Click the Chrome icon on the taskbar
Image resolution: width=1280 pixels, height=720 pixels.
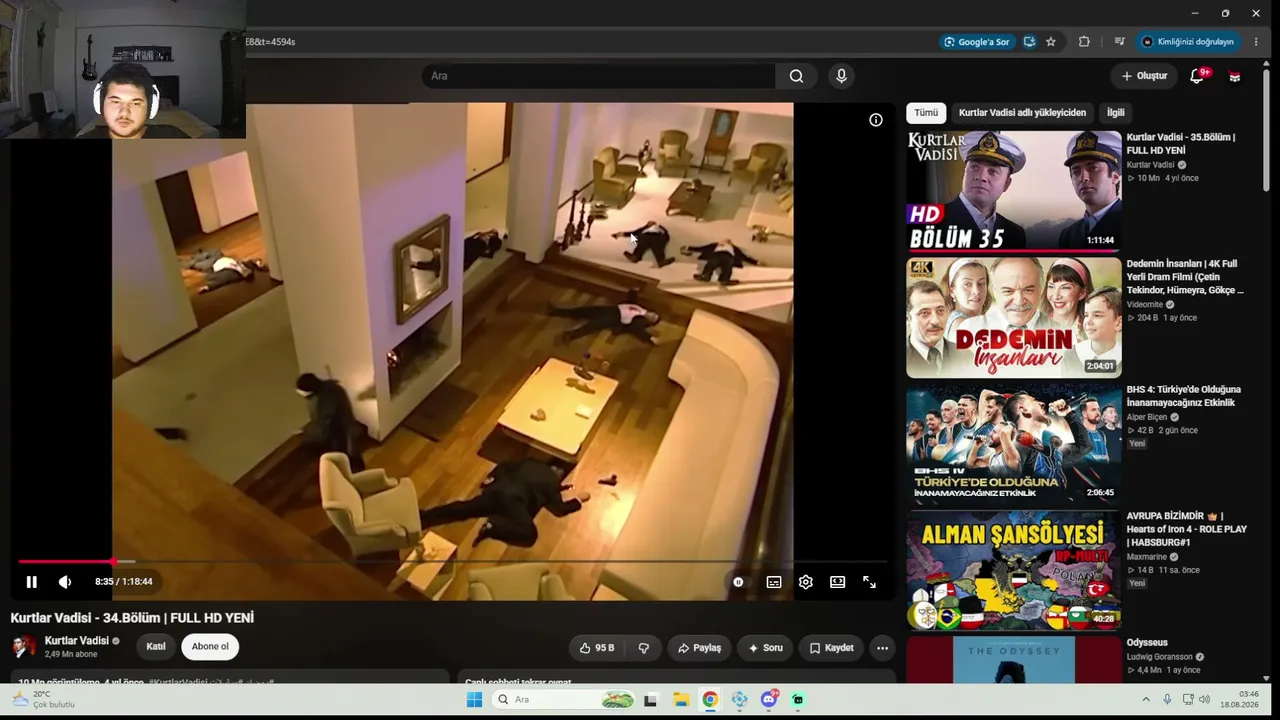[710, 700]
